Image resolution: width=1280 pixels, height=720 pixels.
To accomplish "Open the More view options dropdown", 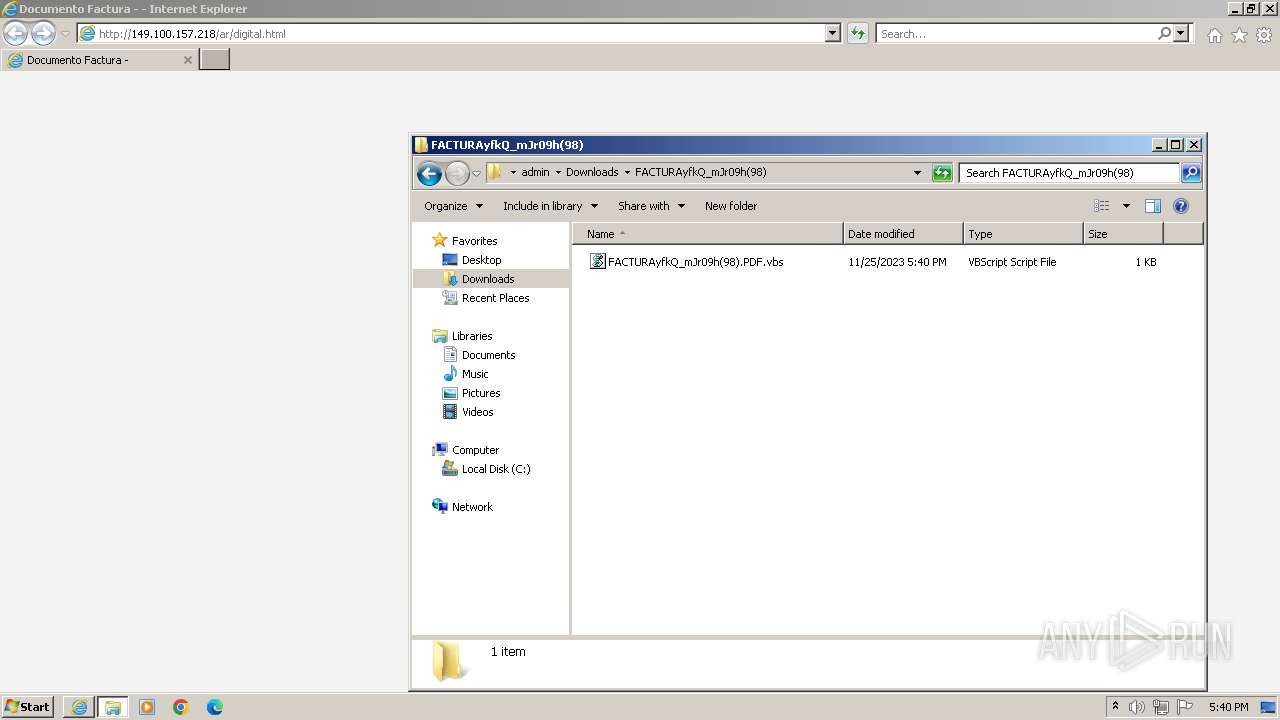I will 1126,206.
